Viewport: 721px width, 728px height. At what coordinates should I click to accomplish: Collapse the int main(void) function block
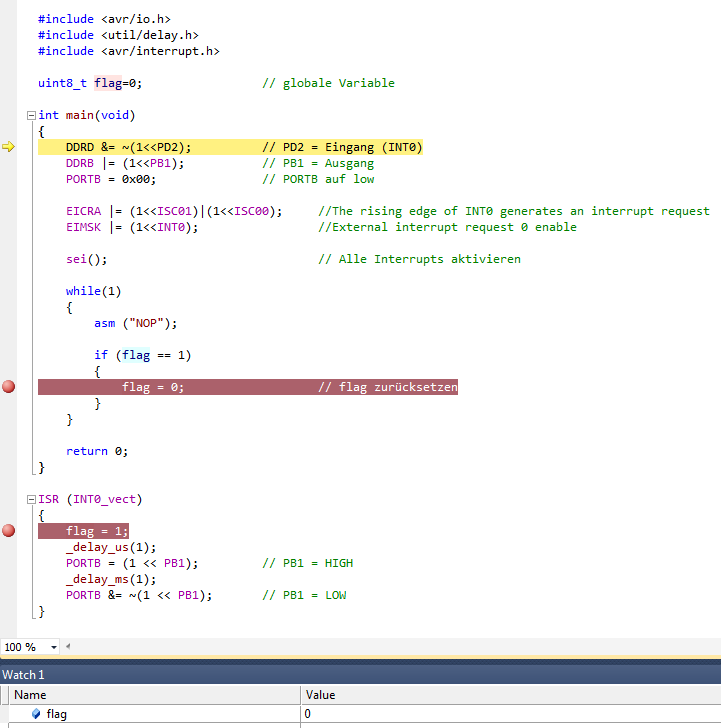pos(31,115)
